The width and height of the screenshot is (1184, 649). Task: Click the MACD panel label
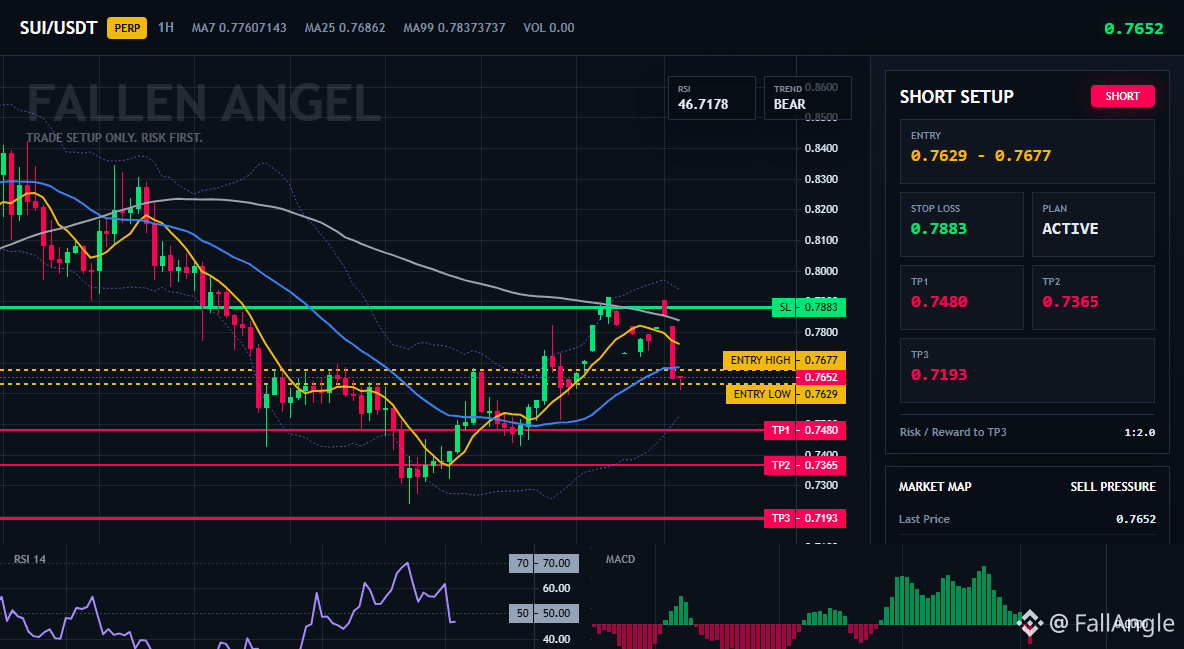[x=620, y=559]
